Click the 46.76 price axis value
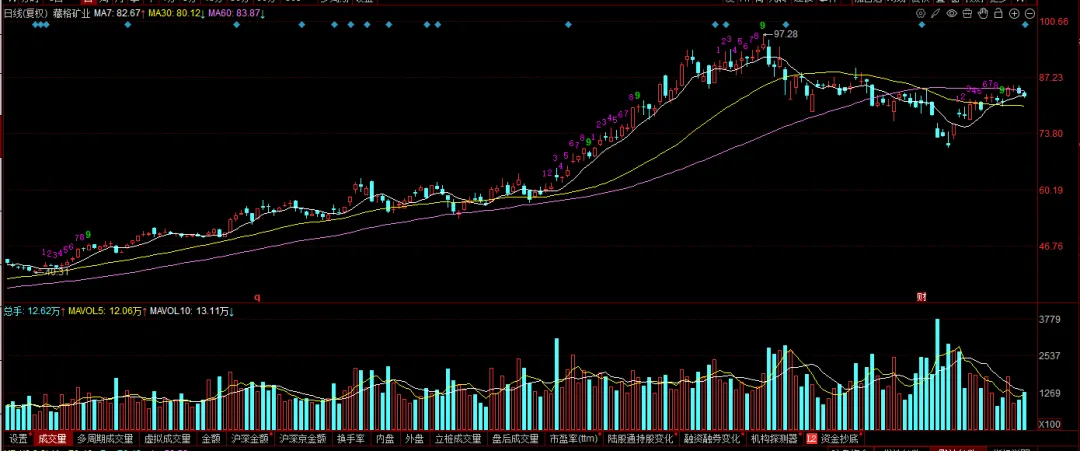Viewport: 1080px width, 451px height. 1053,246
